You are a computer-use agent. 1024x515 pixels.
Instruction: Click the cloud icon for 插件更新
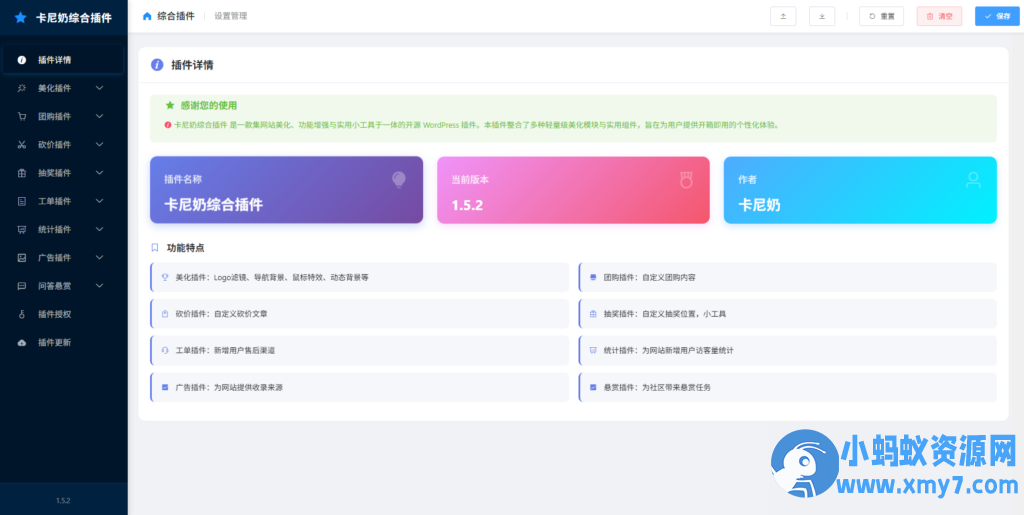point(22,342)
